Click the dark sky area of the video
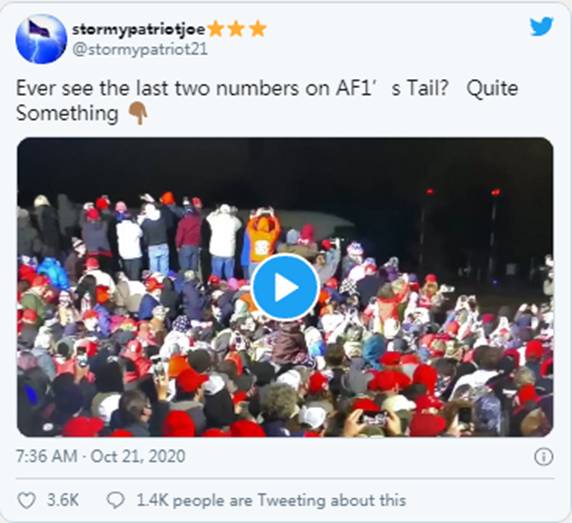 285,164
